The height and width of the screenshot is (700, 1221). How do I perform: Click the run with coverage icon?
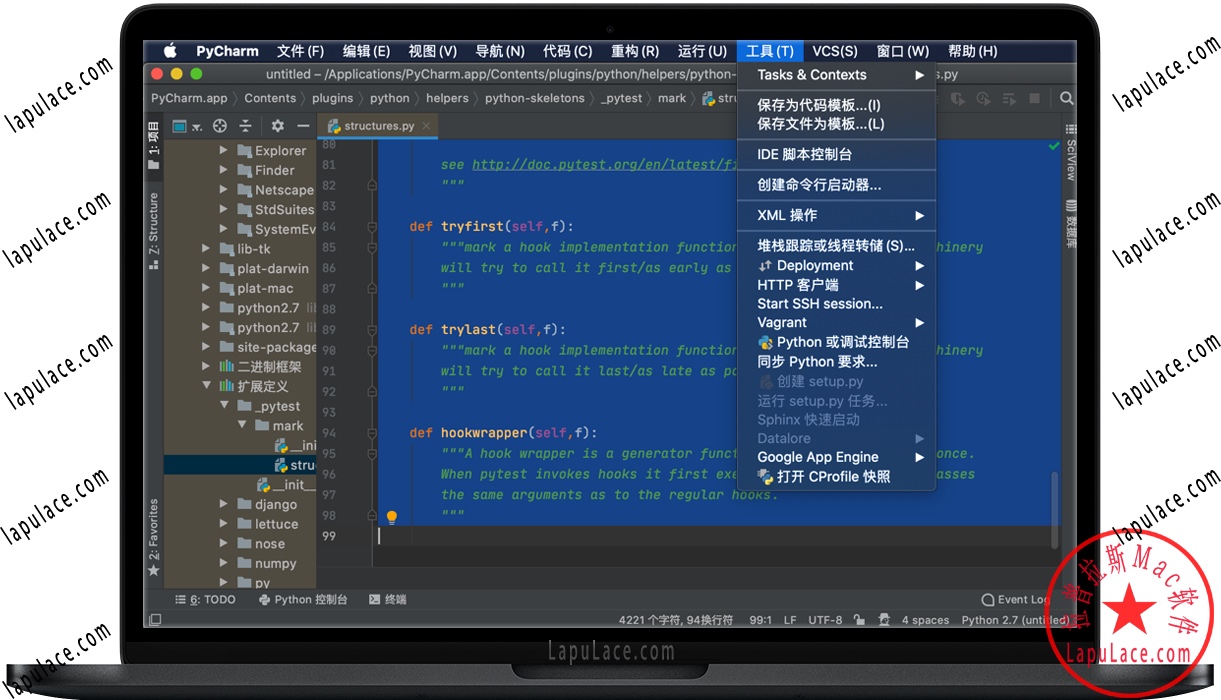tap(958, 98)
